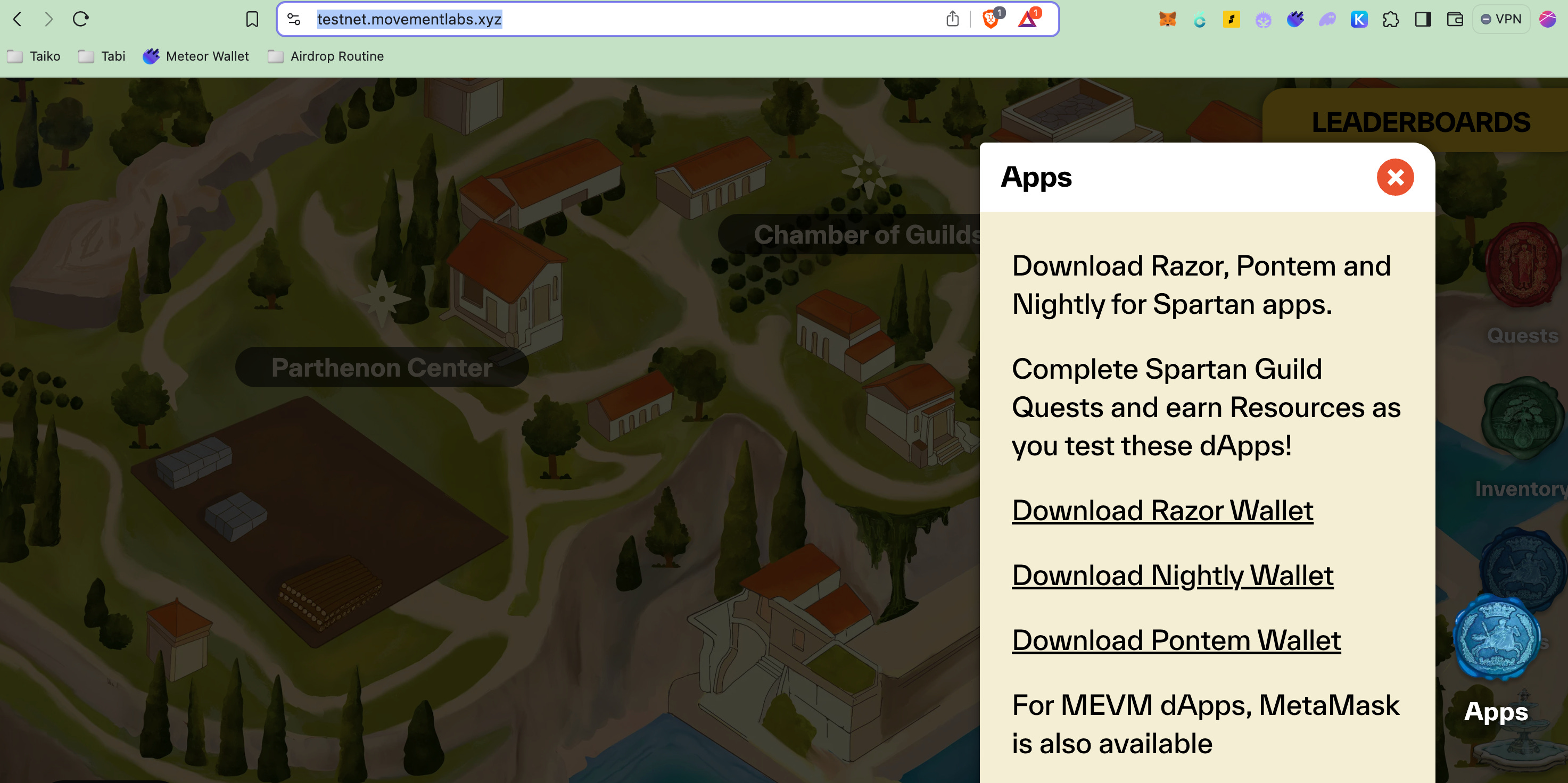Open the profile avatar menu

click(1547, 20)
